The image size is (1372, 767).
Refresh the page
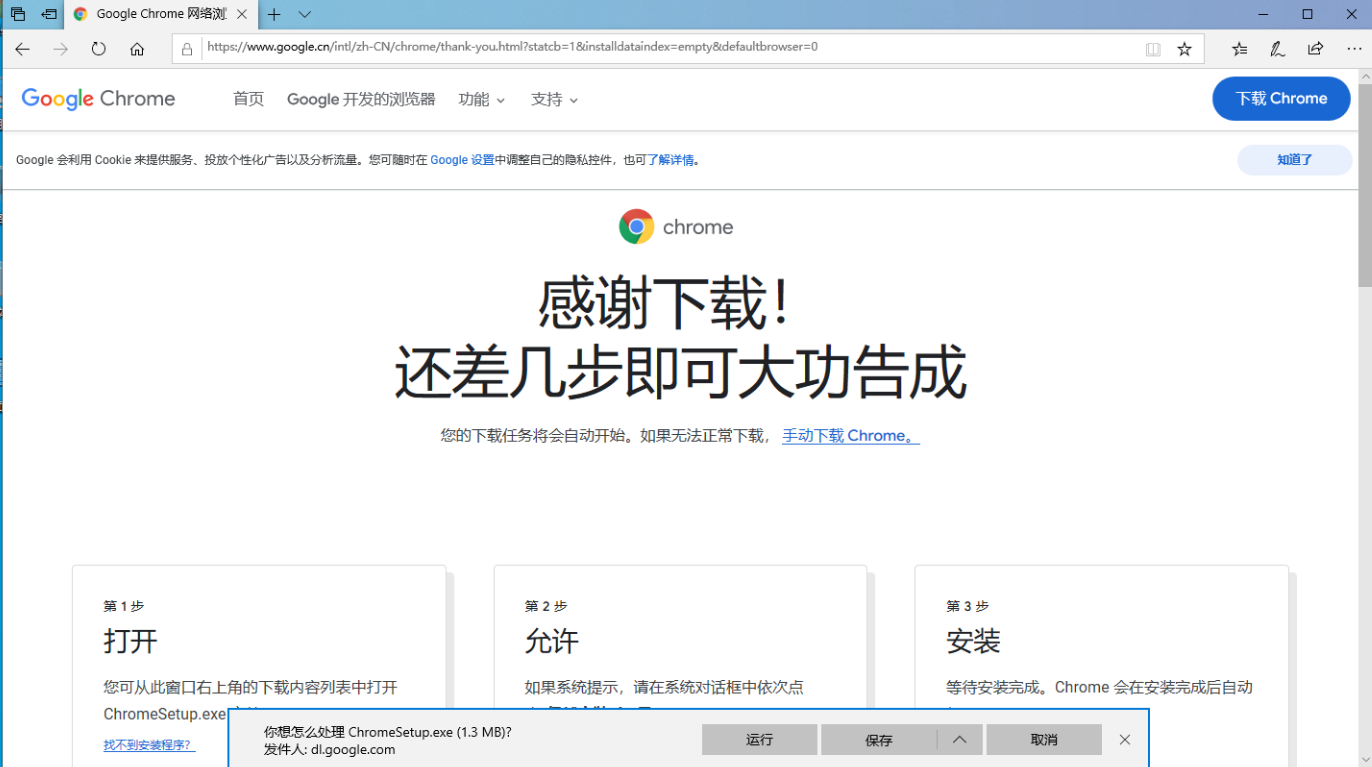[x=98, y=49]
